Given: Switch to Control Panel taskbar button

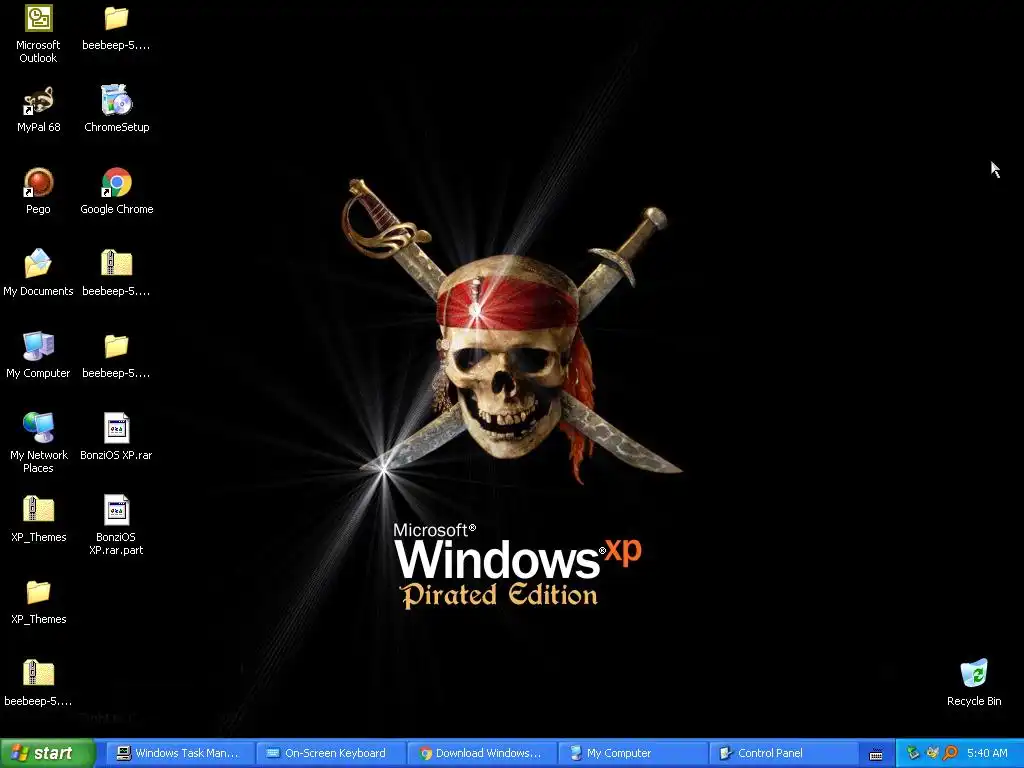Looking at the screenshot, I should tap(784, 753).
